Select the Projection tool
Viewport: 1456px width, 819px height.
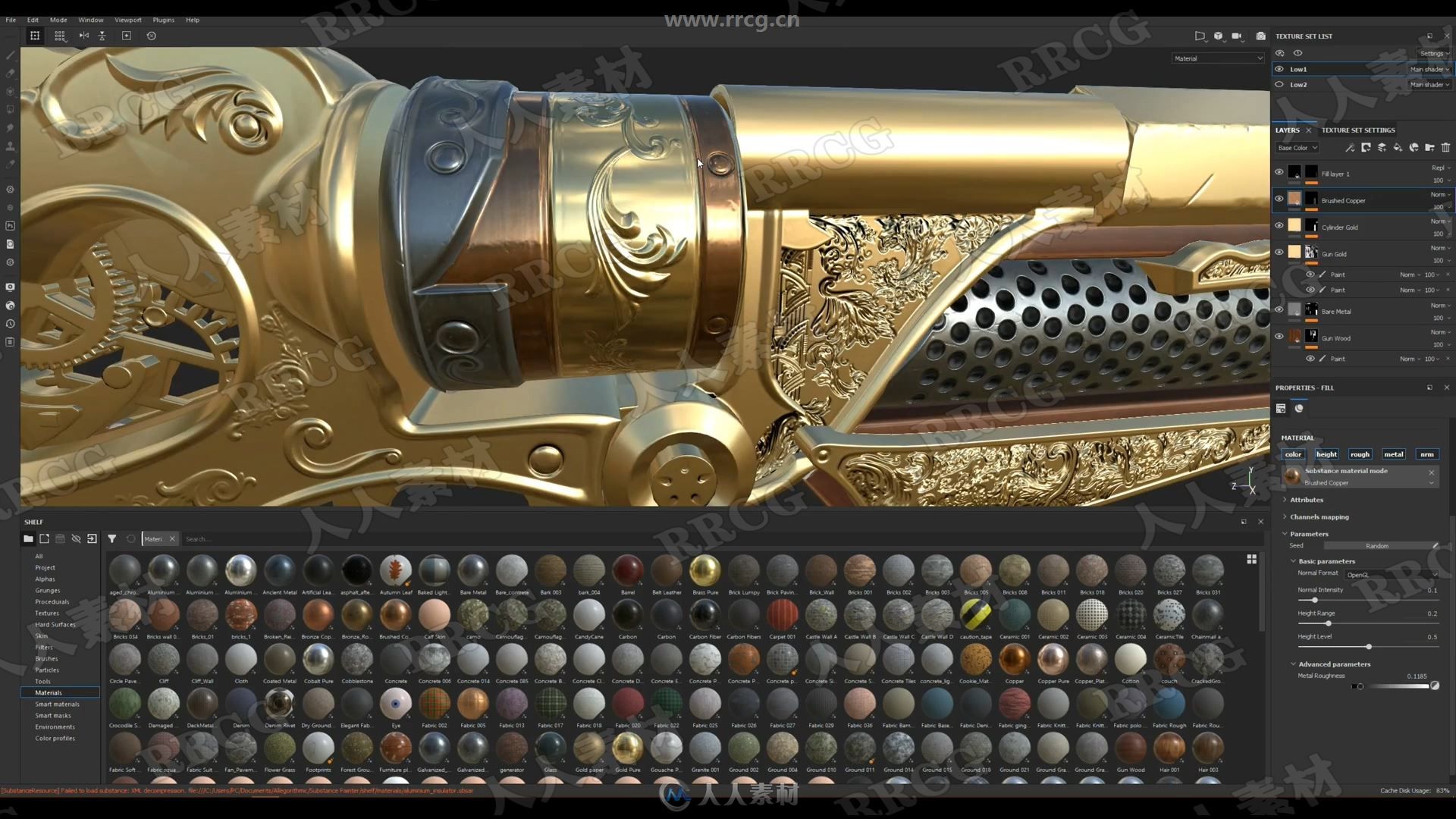pos(10,92)
